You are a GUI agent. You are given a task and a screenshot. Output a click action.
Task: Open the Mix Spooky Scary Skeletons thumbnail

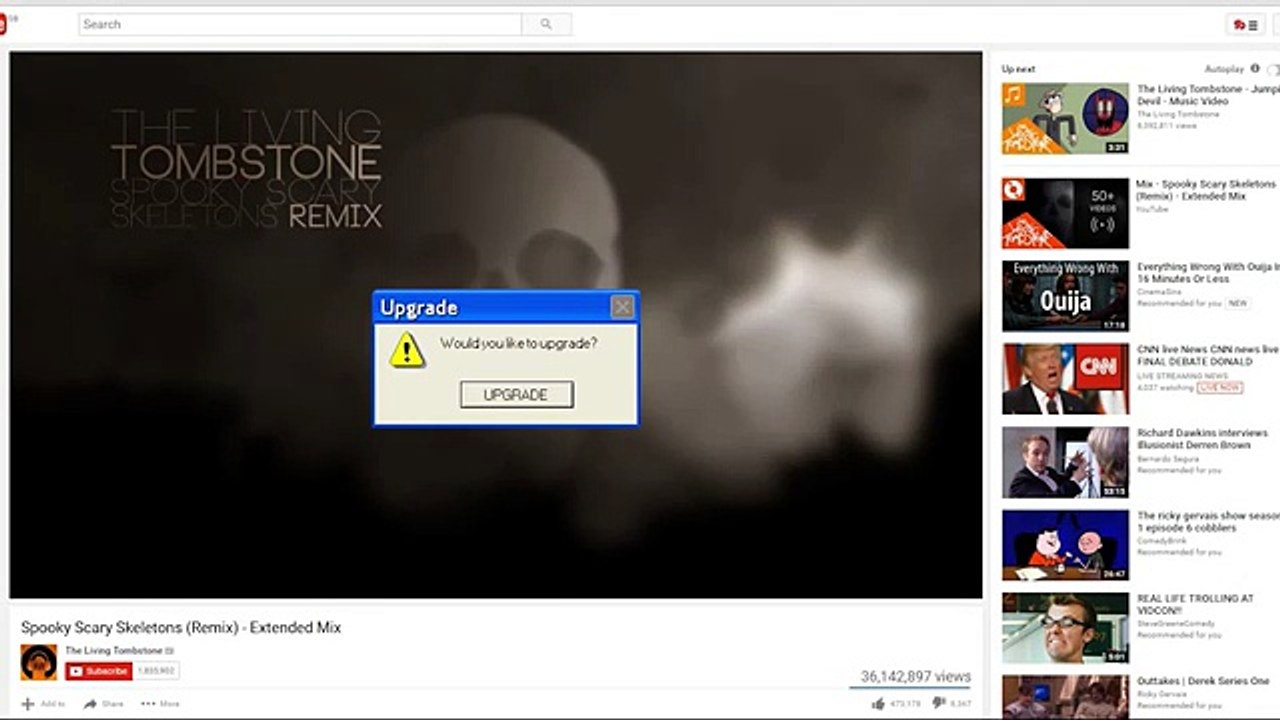[x=1065, y=213]
